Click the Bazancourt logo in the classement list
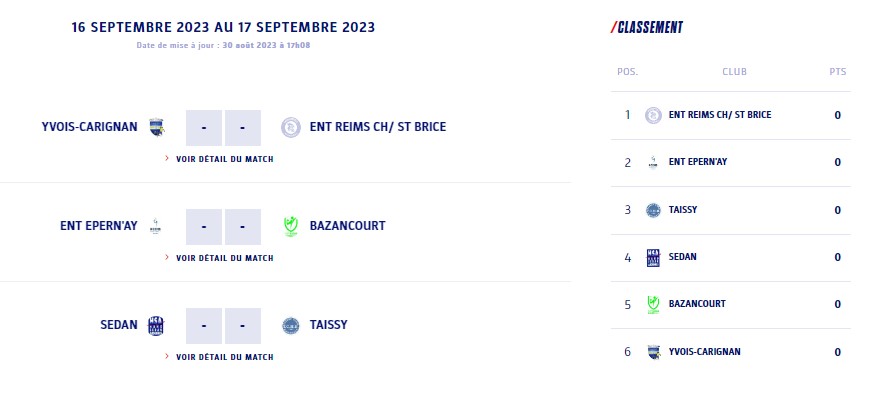The image size is (879, 395). (x=653, y=305)
